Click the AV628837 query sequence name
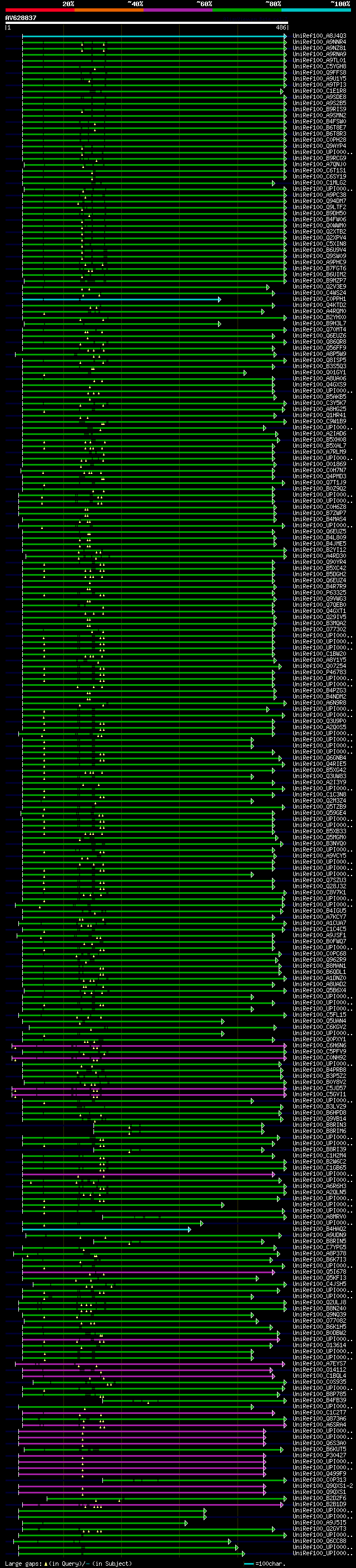Image resolution: width=356 pixels, height=1568 pixels. (x=21, y=18)
